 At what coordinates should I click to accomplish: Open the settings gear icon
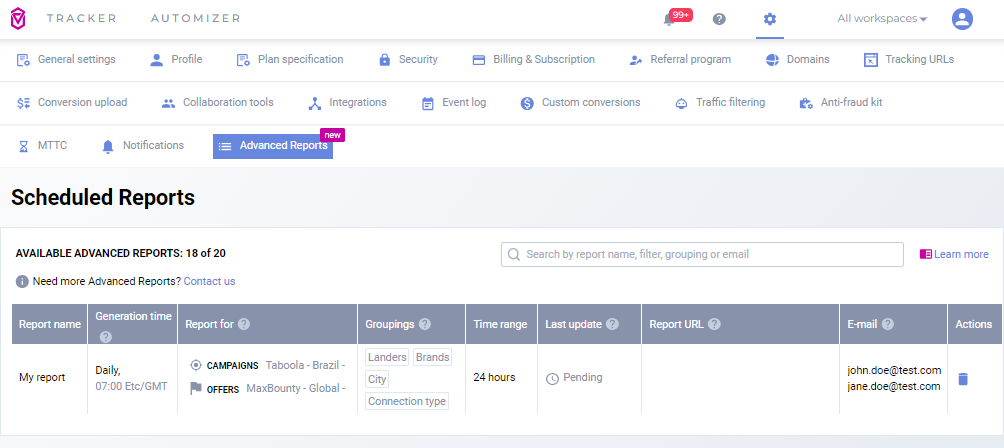[769, 19]
